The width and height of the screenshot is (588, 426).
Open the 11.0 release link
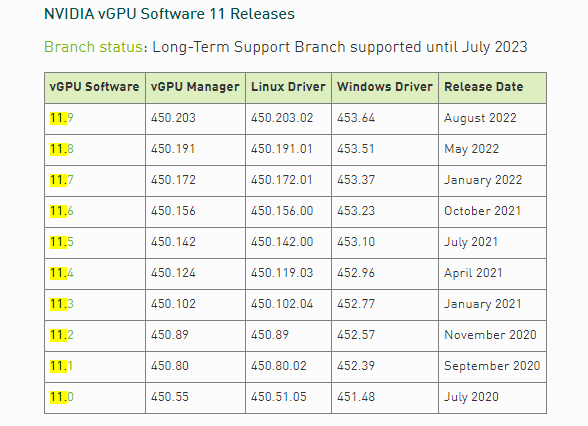(x=62, y=397)
